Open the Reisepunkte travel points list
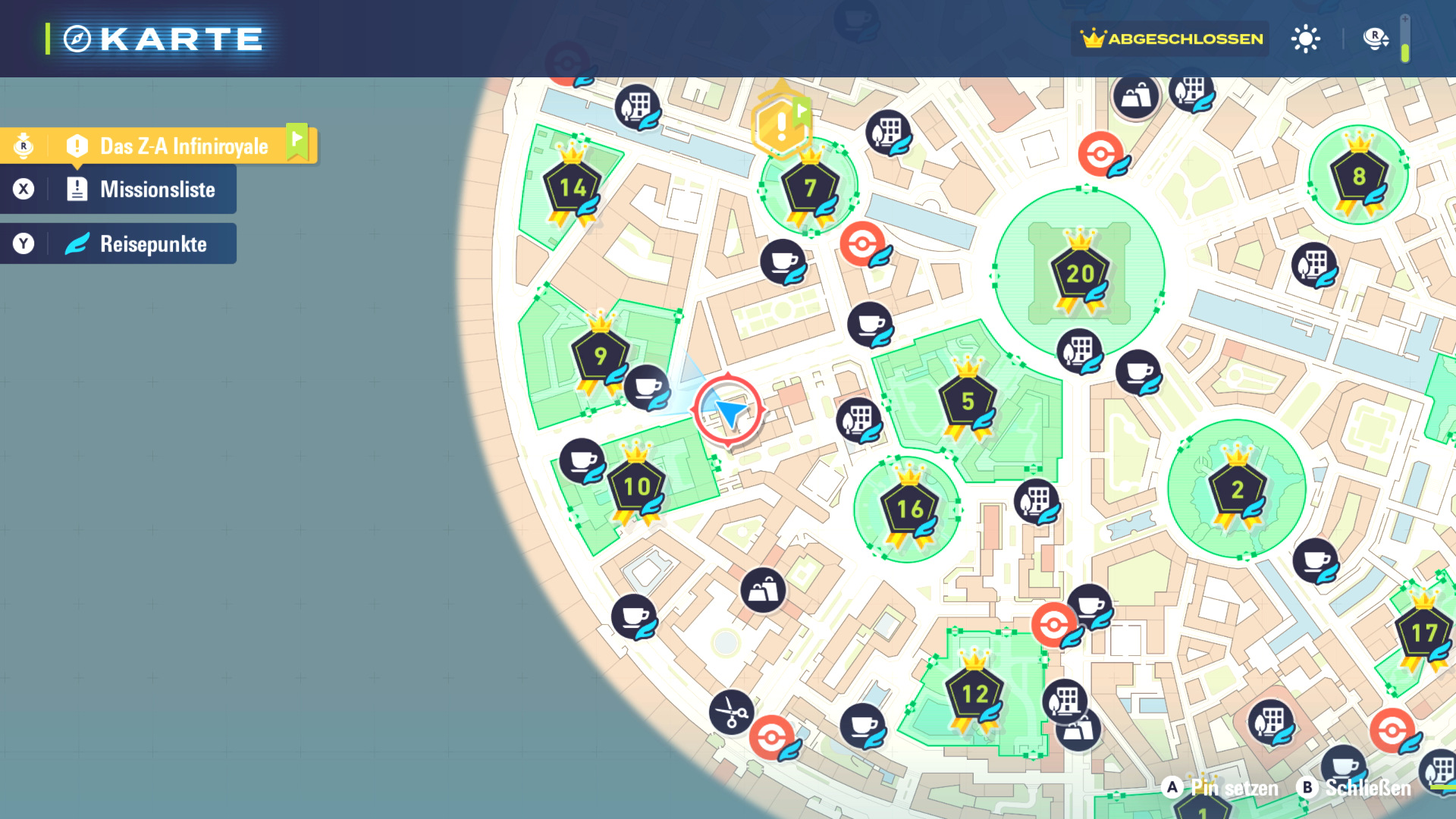The height and width of the screenshot is (819, 1456). pyautogui.click(x=152, y=244)
